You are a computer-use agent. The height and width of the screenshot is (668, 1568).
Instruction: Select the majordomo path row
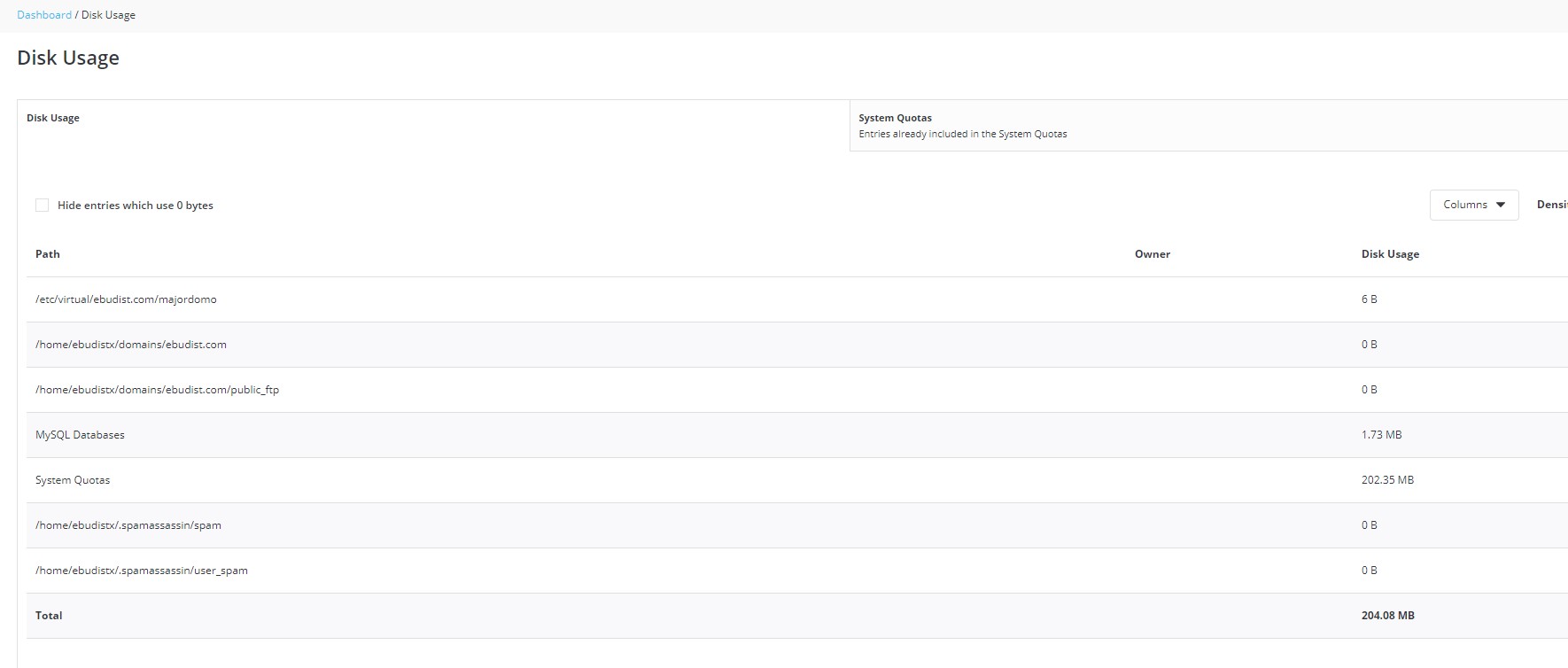point(126,299)
